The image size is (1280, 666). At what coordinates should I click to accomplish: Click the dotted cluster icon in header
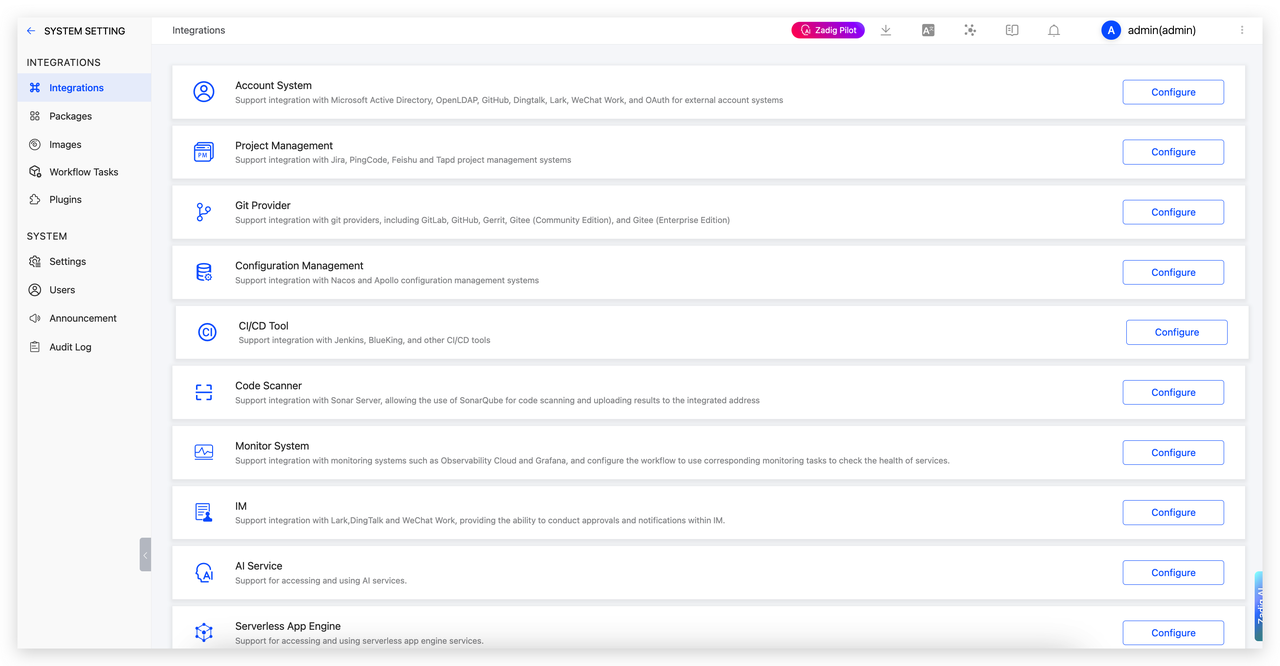[970, 30]
